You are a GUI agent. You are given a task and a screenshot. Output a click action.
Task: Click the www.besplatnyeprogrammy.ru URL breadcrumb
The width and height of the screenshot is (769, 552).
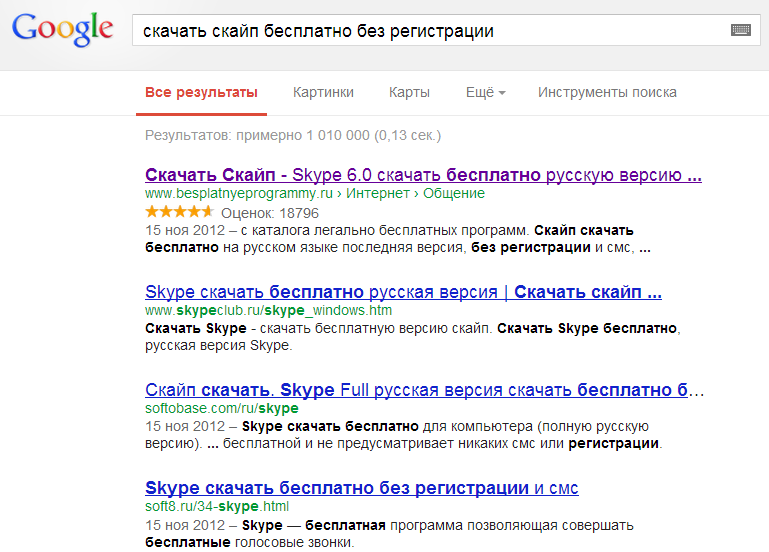(239, 194)
